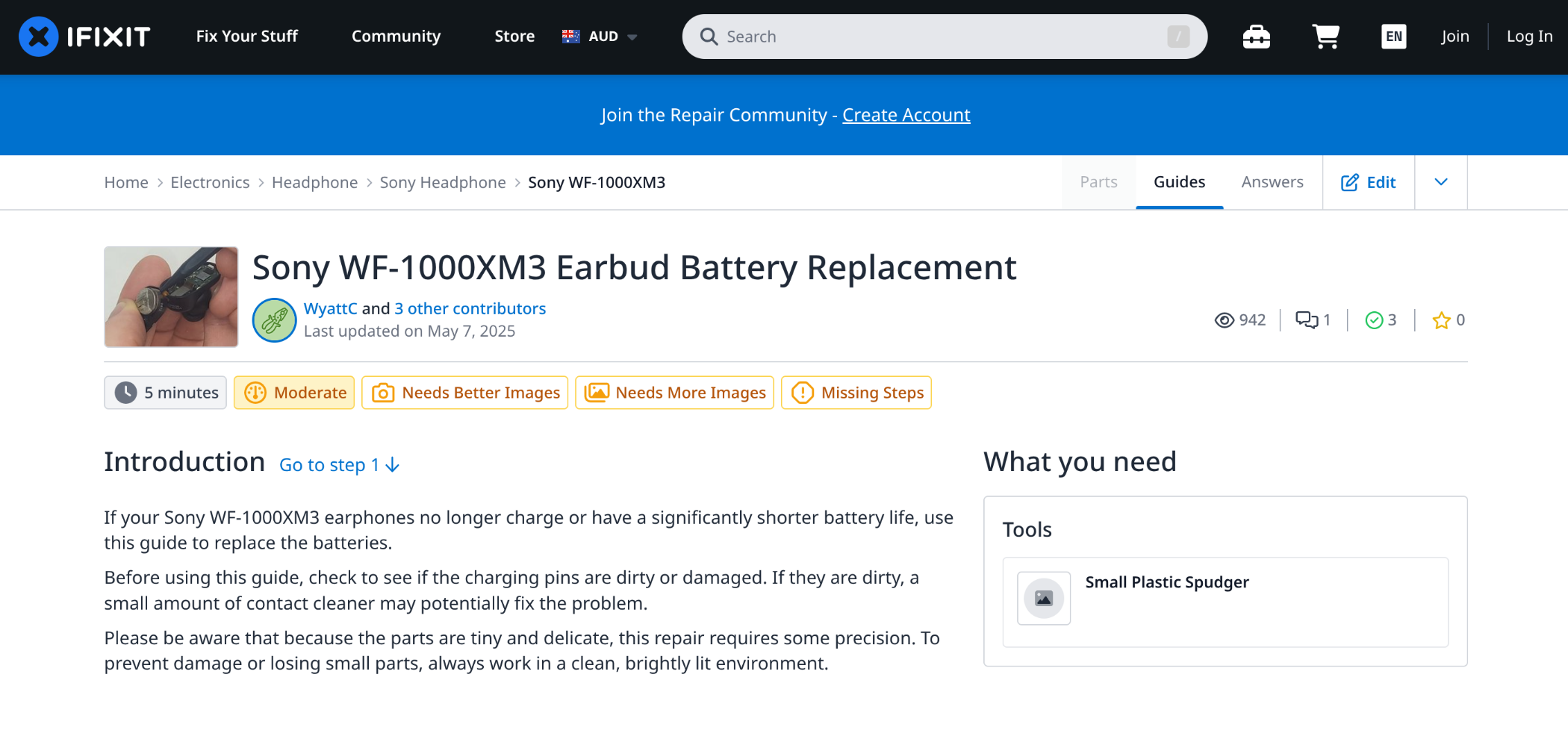
Task: Click the Create Account link
Action: (906, 115)
